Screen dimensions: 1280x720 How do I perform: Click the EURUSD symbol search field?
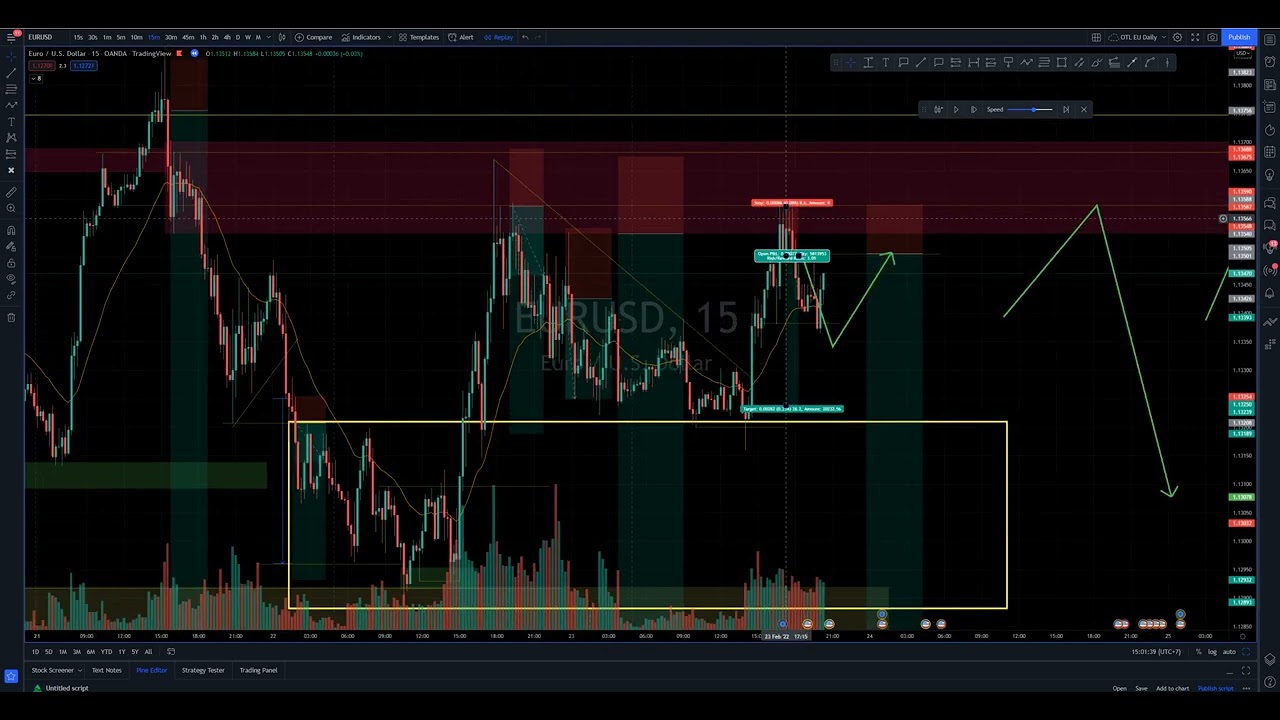(41, 37)
